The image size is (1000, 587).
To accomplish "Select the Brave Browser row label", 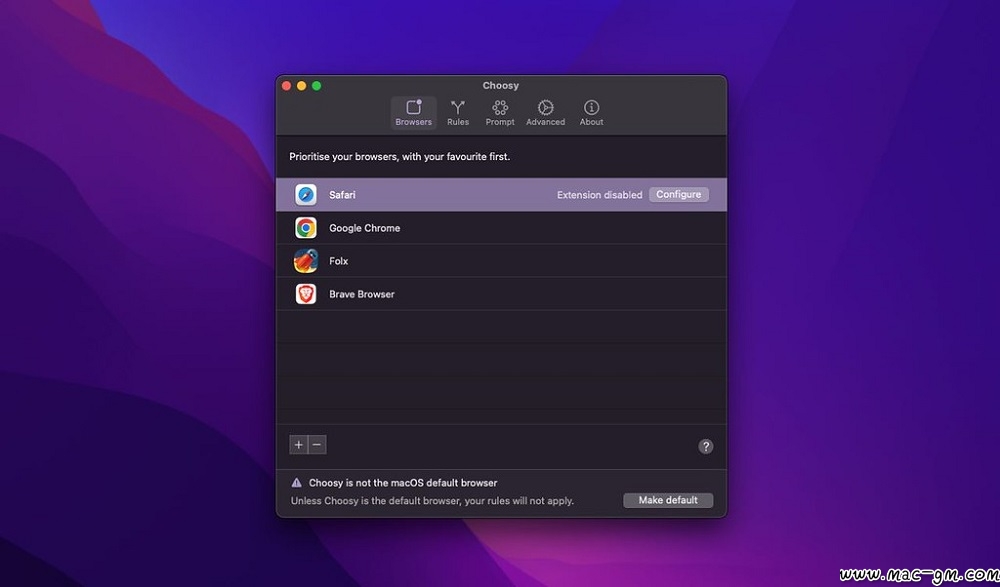I will point(362,294).
